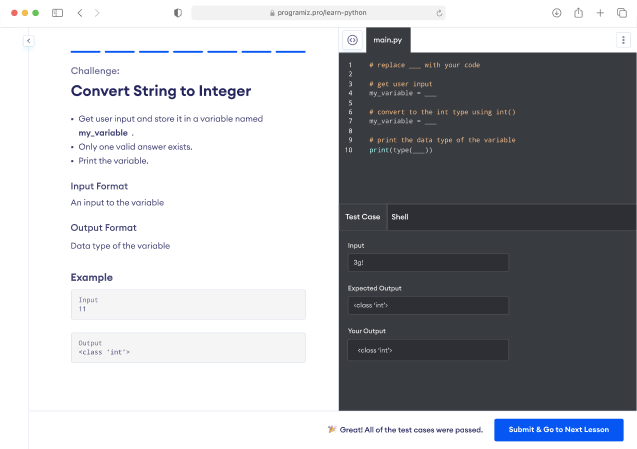Reload the page with the refresh icon

tap(439, 13)
